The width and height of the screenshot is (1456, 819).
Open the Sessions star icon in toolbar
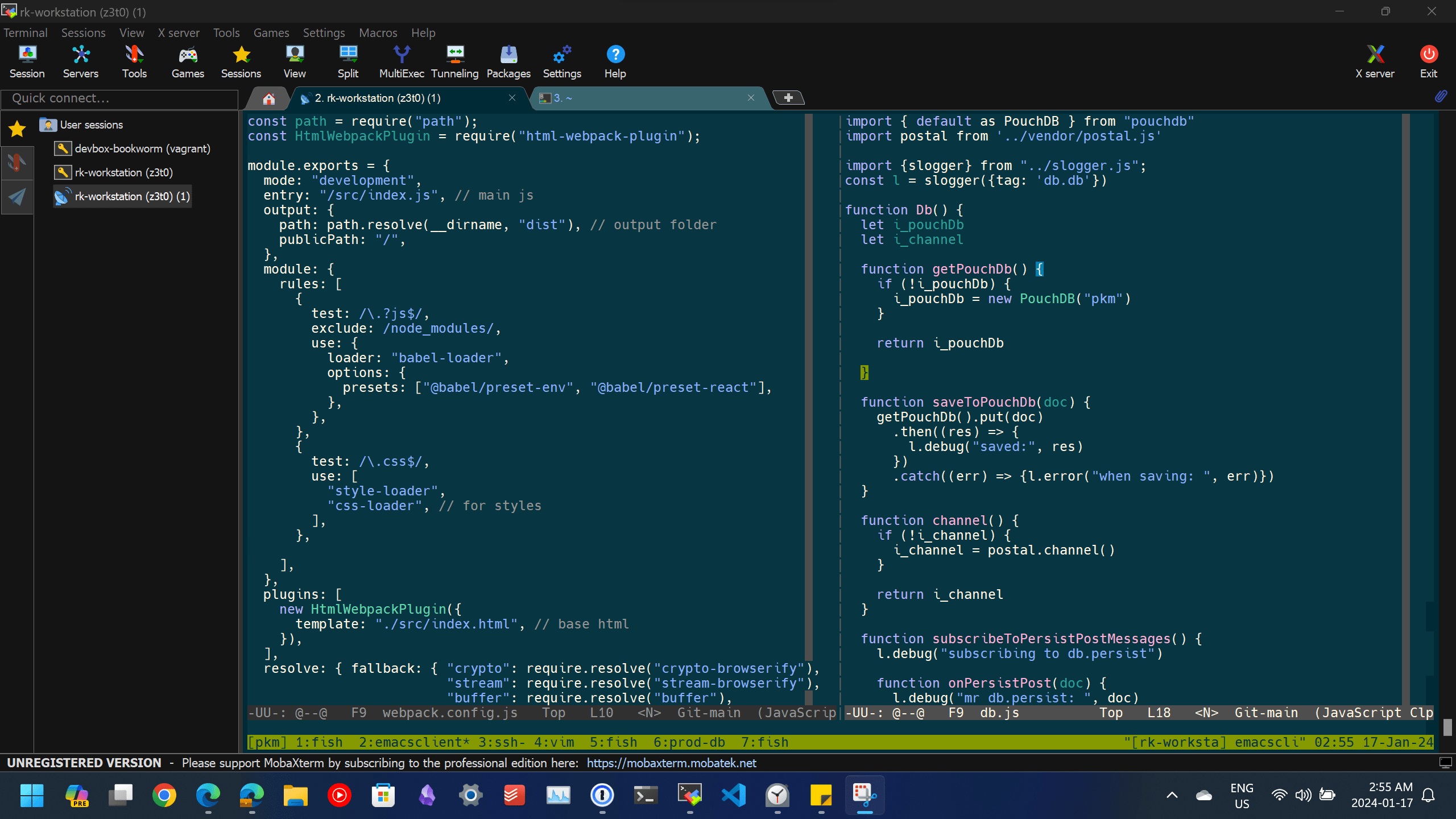click(x=241, y=62)
